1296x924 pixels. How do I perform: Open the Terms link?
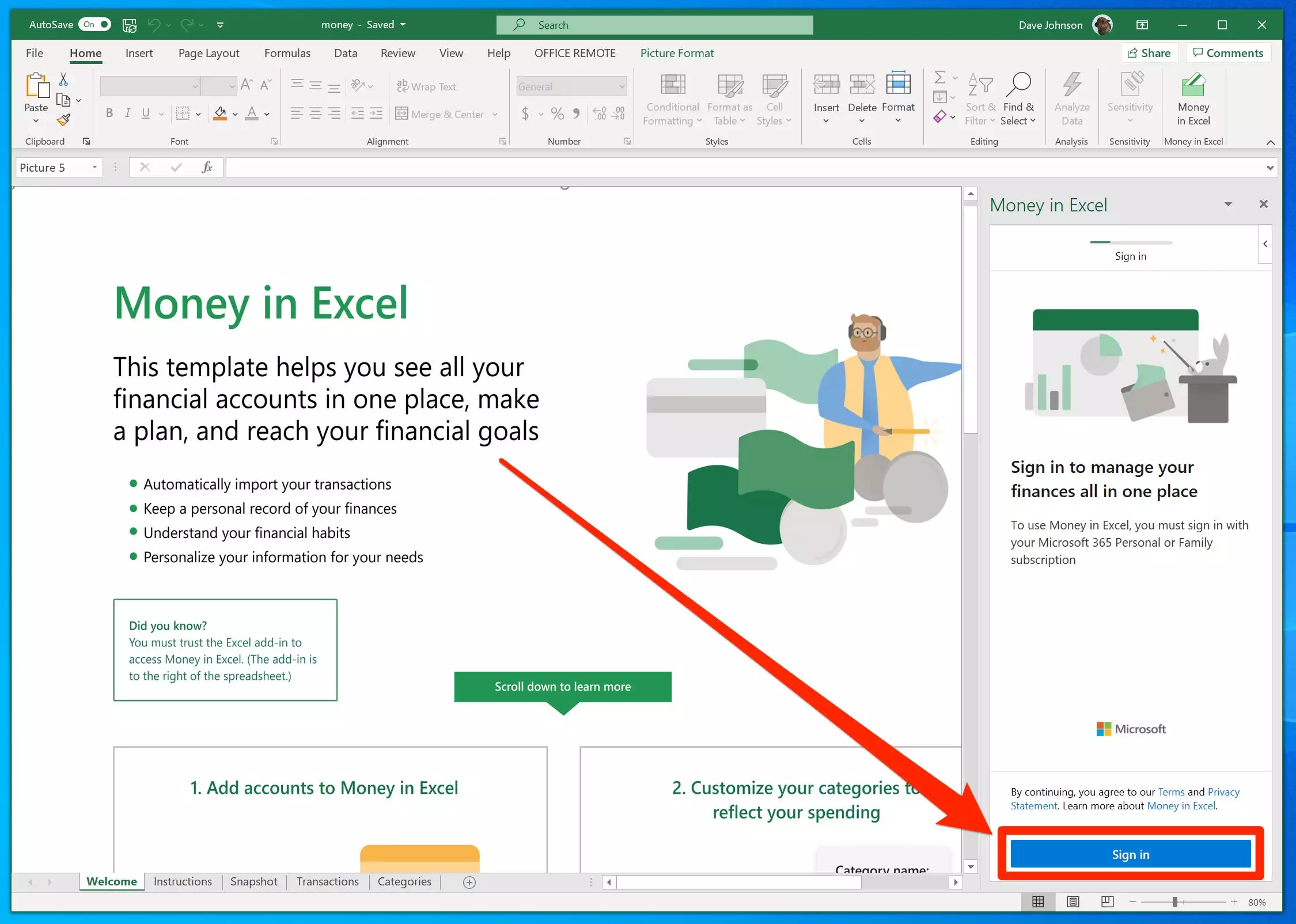pos(1171,792)
